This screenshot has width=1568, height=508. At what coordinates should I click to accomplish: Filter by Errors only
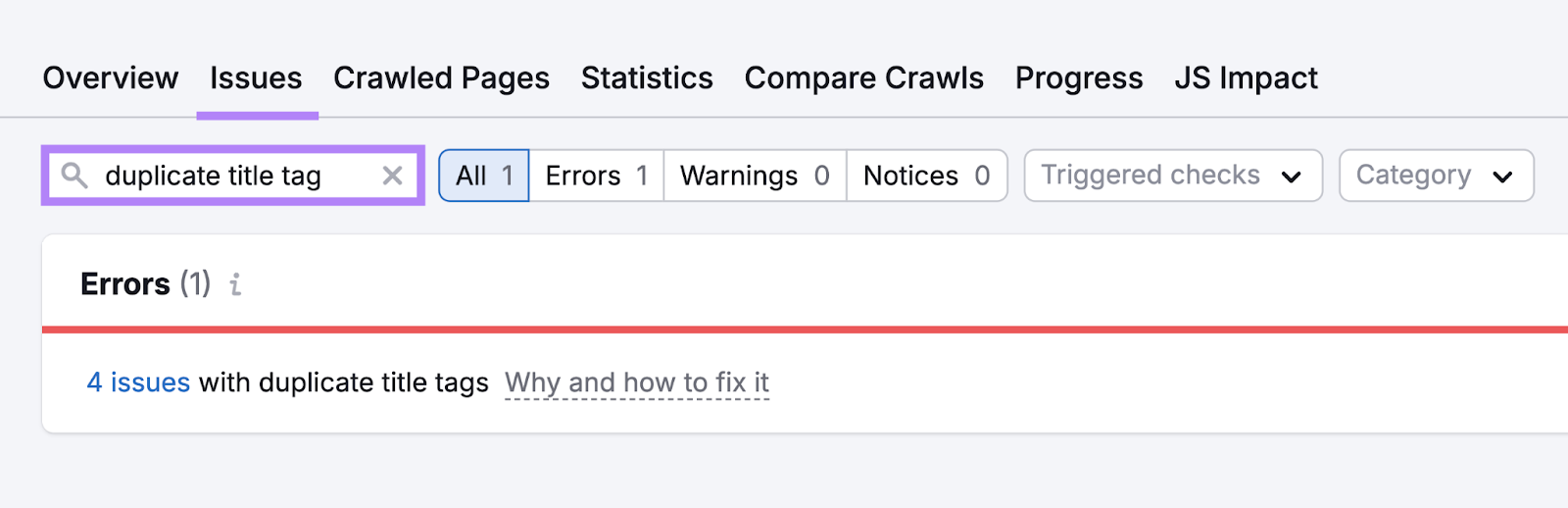[x=596, y=176]
